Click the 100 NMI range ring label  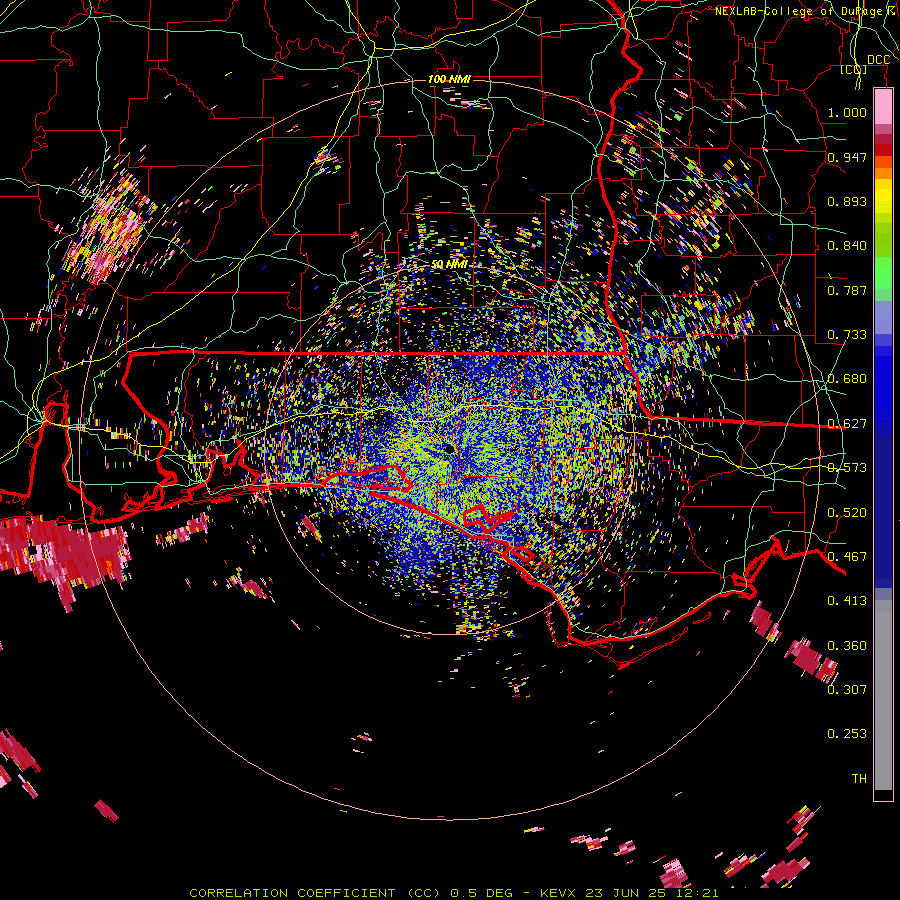pyautogui.click(x=449, y=79)
